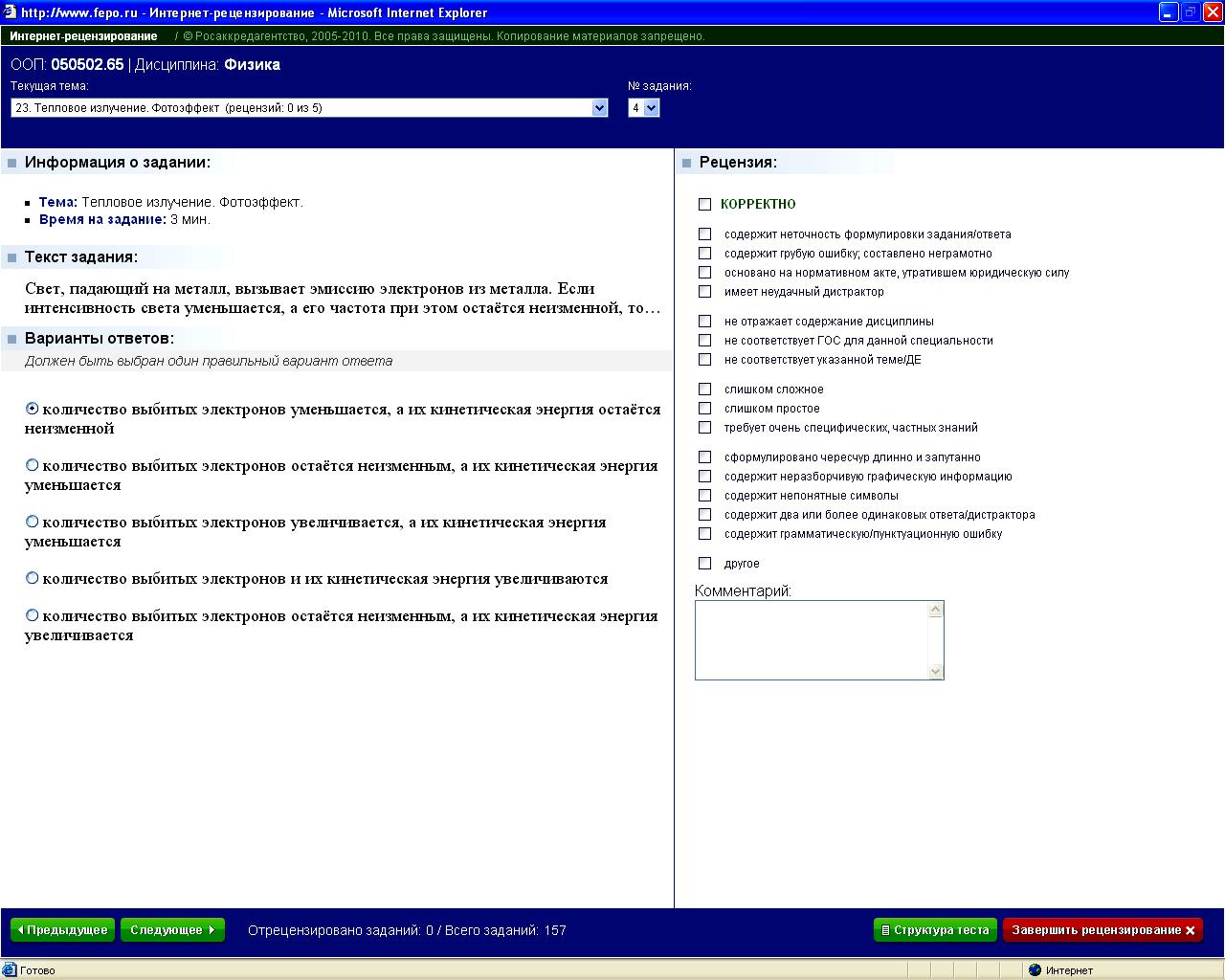This screenshot has height=980, width=1225.
Task: Open the № задания dropdown
Action: point(643,108)
